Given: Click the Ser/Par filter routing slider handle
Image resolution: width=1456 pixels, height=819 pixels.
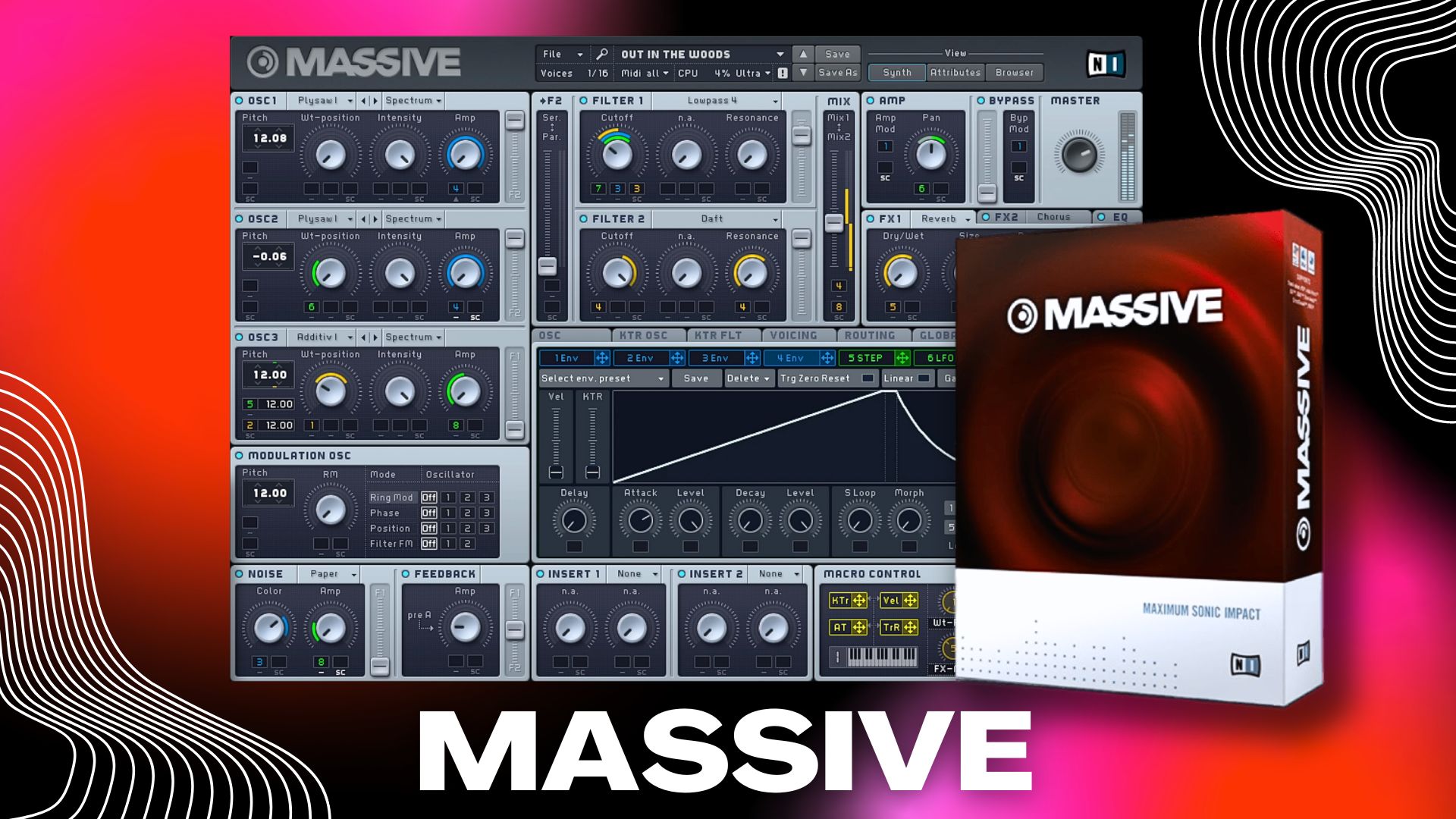Looking at the screenshot, I should pyautogui.click(x=548, y=266).
